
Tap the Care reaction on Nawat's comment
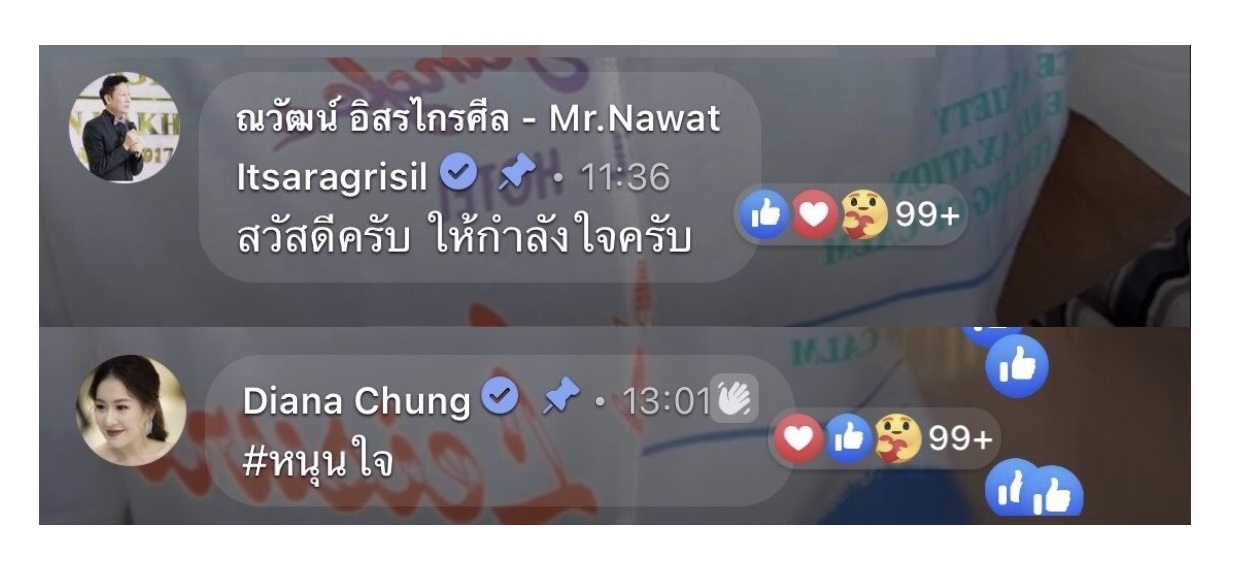[862, 215]
